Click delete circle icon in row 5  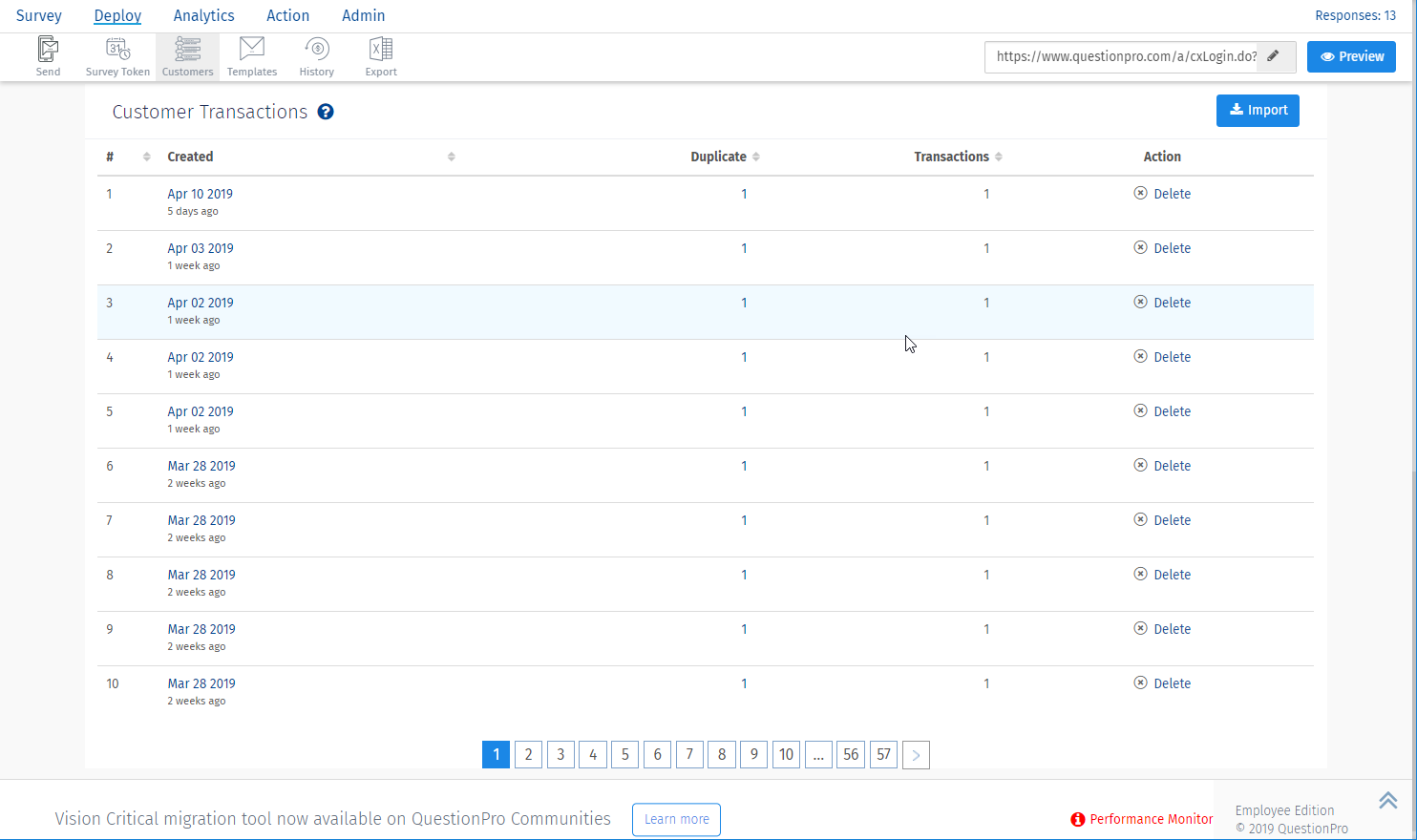(1140, 410)
